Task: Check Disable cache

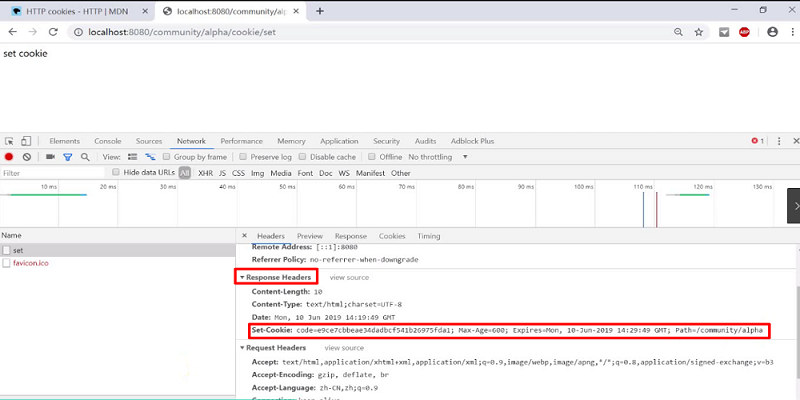Action: (x=303, y=157)
